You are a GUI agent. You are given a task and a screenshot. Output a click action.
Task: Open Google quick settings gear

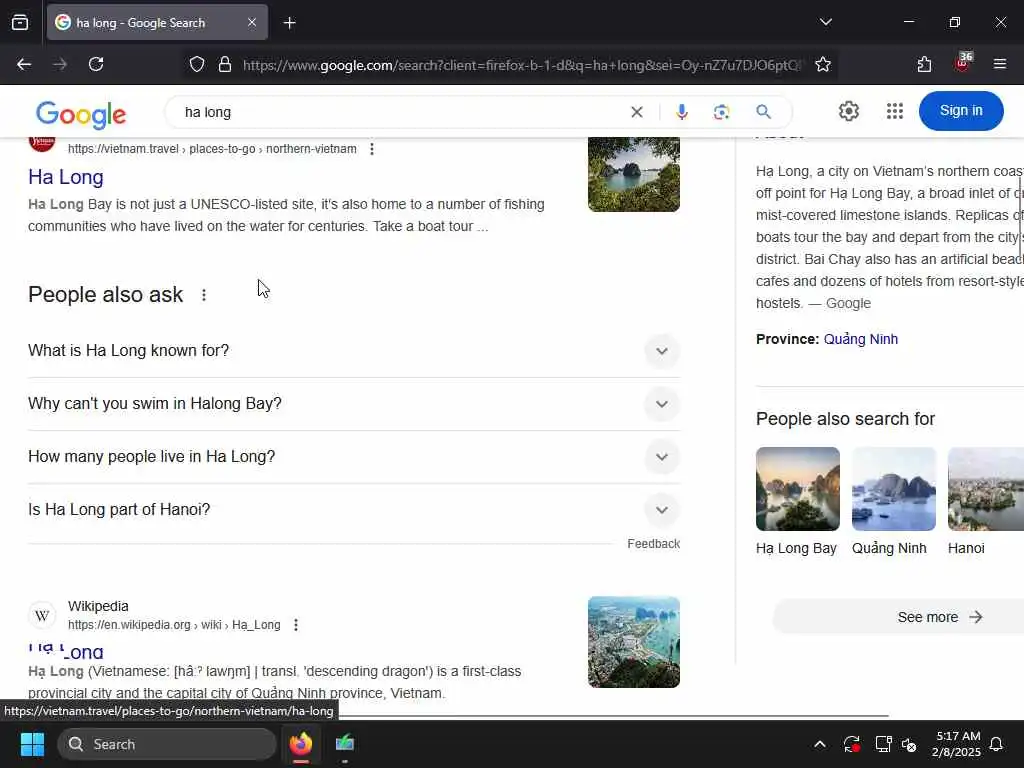848,111
